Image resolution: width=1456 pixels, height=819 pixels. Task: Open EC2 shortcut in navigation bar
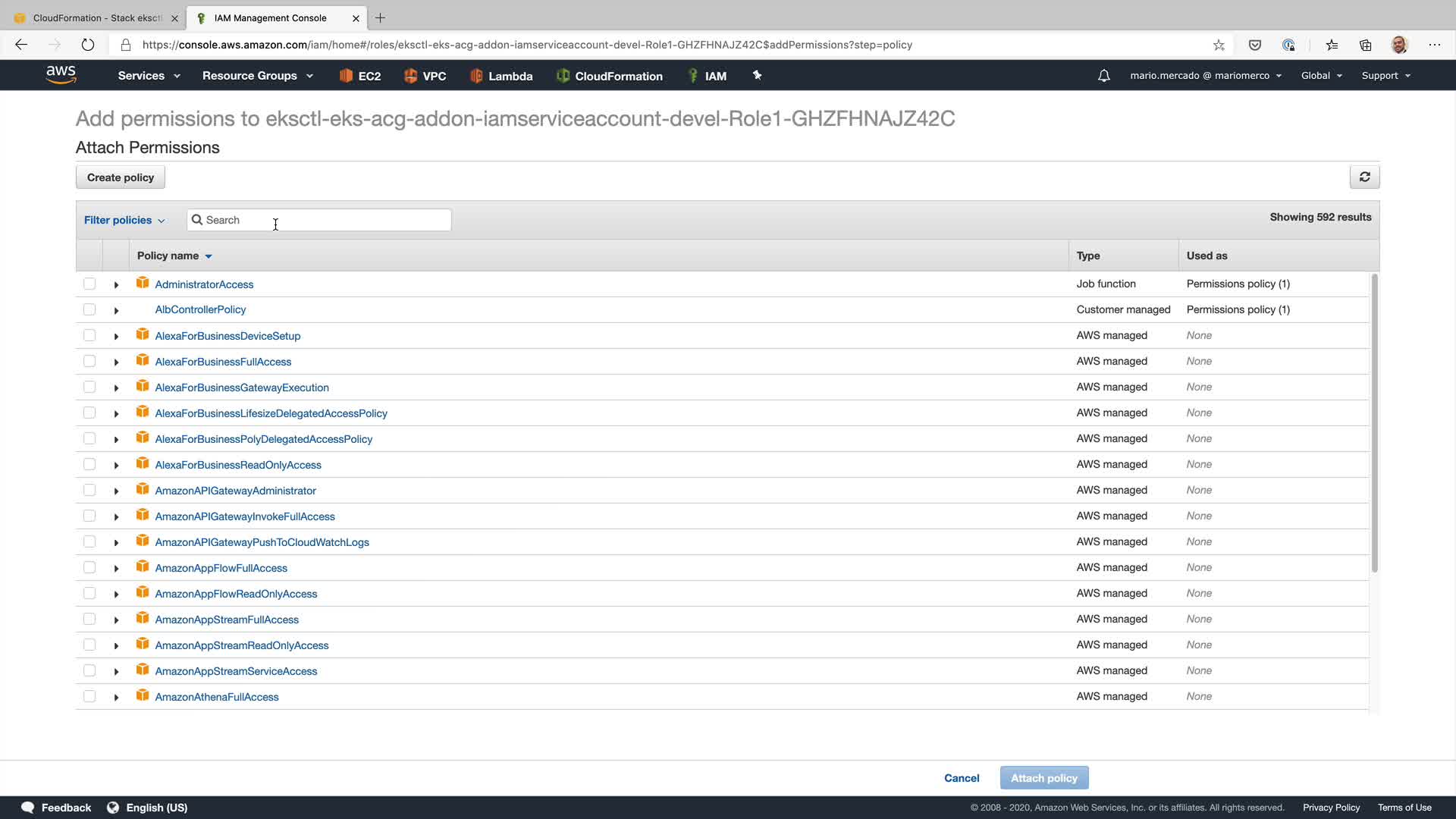pos(360,76)
